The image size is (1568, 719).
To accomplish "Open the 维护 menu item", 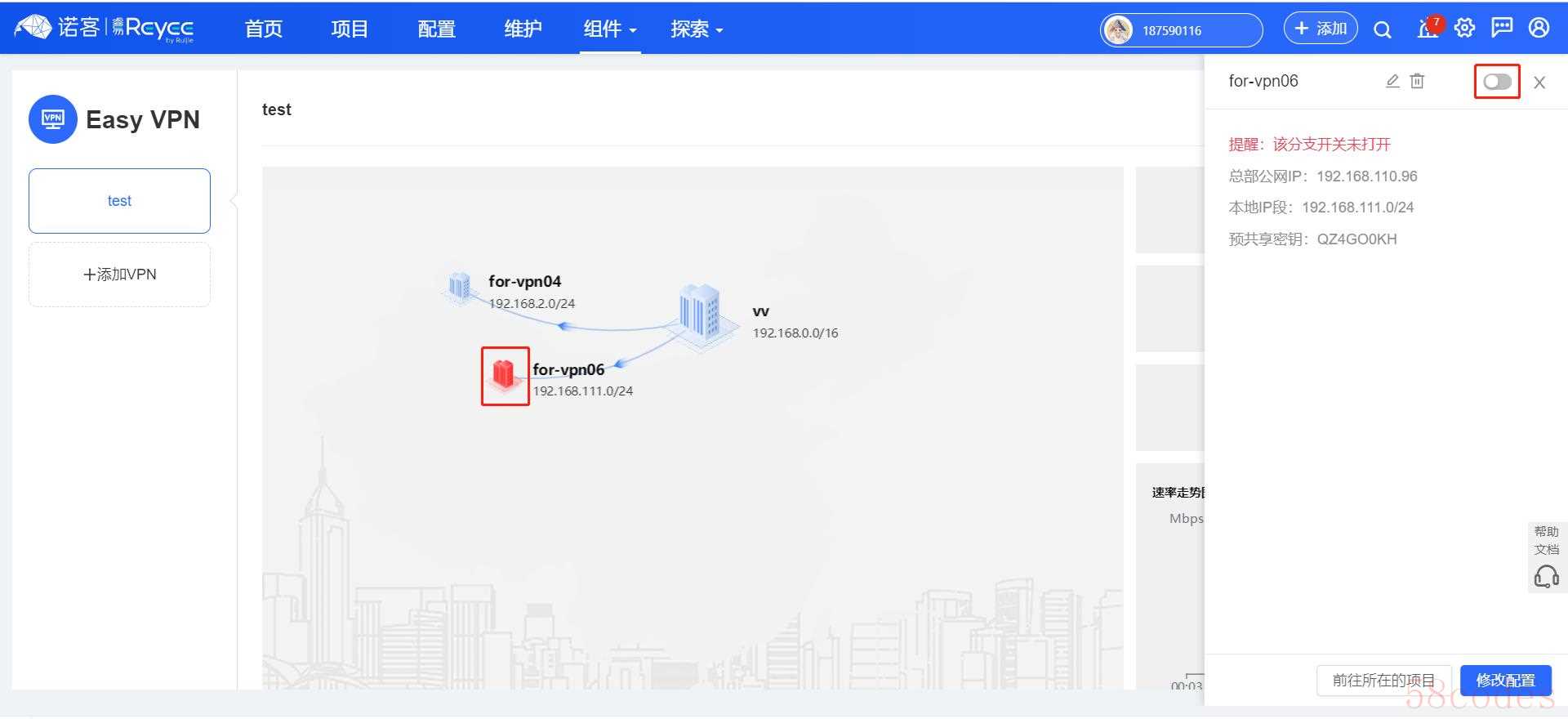I will (523, 29).
